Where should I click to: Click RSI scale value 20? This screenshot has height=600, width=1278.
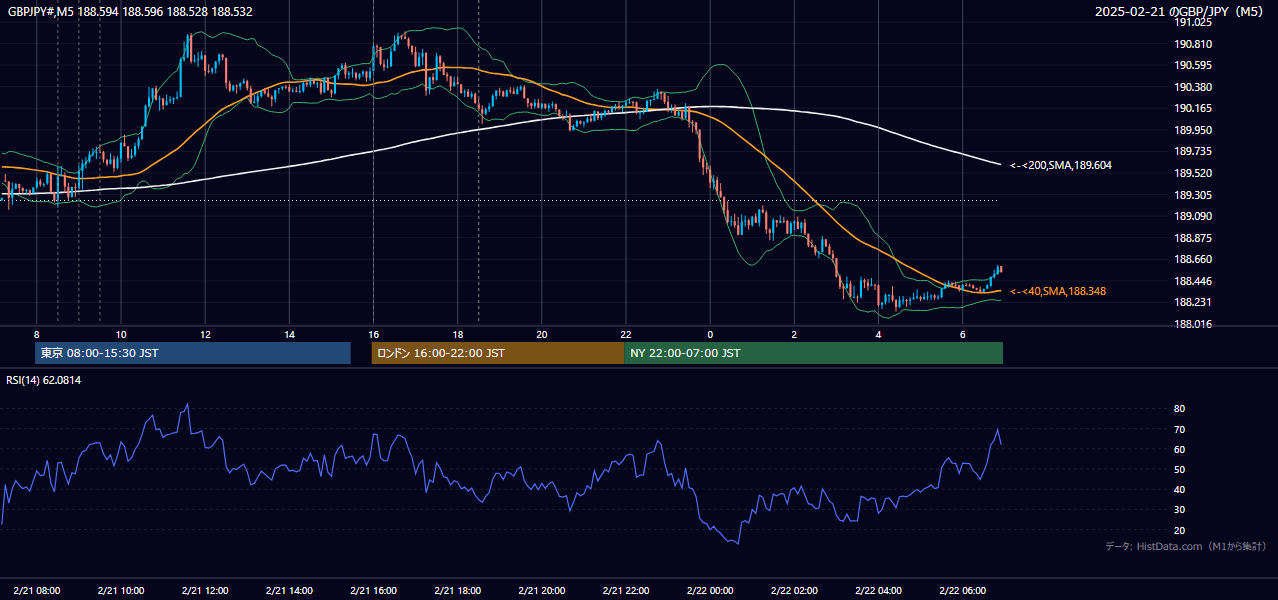1179,530
